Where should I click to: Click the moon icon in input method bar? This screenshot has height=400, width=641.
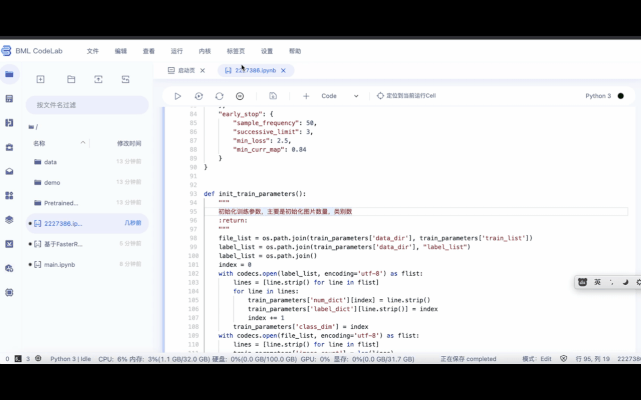click(x=625, y=282)
